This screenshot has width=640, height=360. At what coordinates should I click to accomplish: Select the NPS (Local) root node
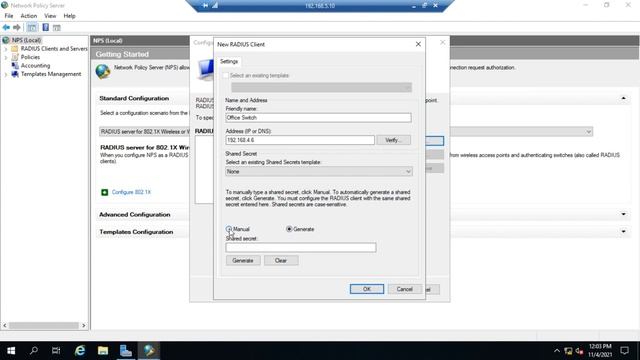click(x=26, y=40)
